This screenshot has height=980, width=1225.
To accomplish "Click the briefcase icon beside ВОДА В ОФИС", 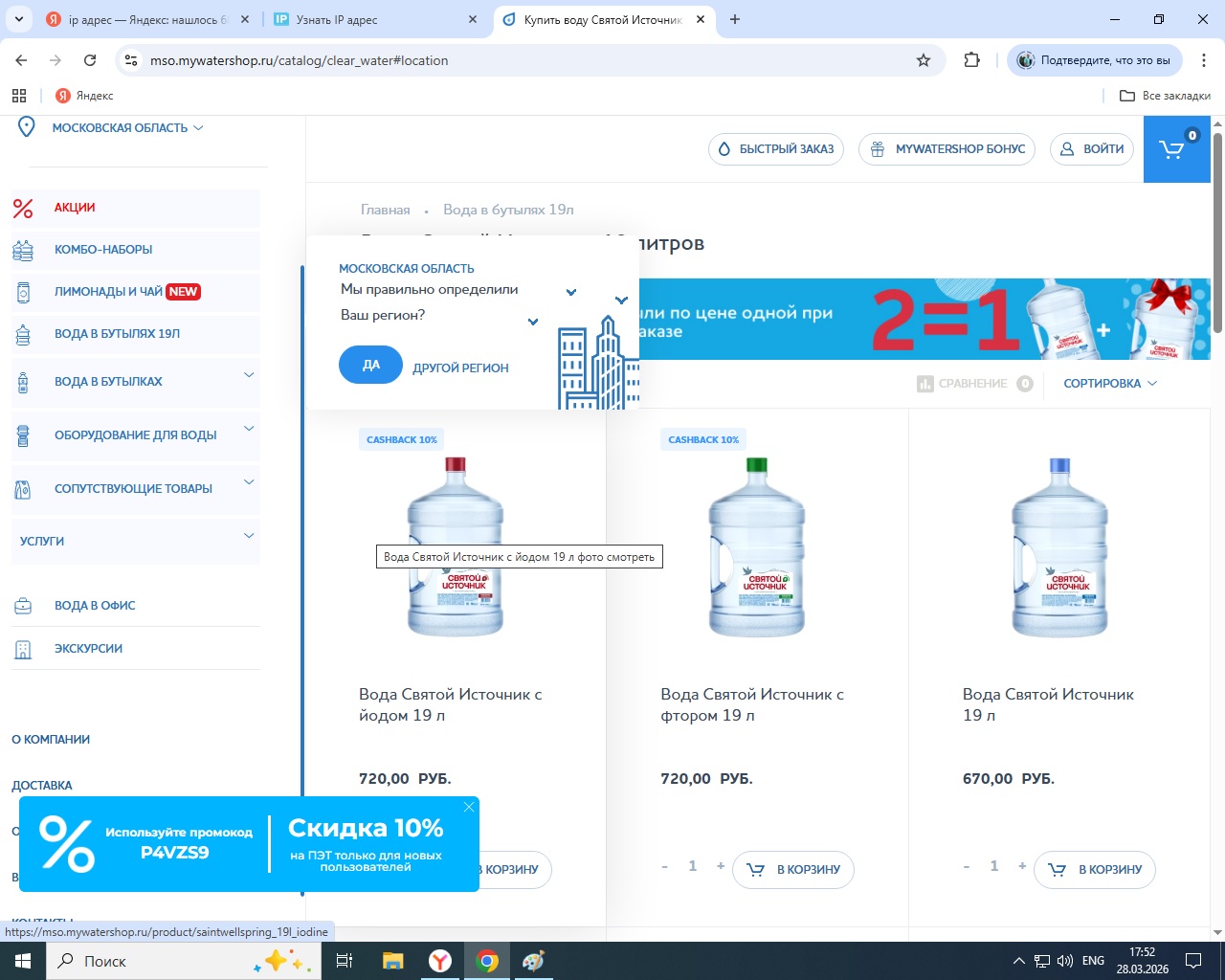I will [23, 606].
